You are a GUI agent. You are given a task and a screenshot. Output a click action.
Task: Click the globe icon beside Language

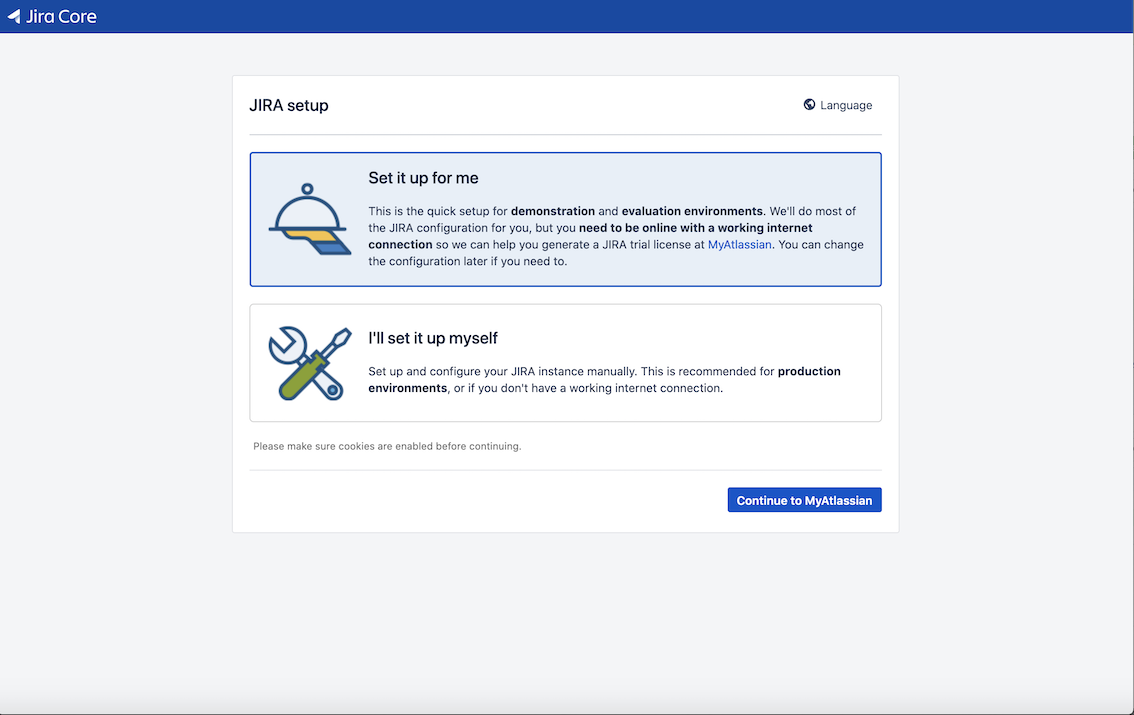click(x=809, y=105)
